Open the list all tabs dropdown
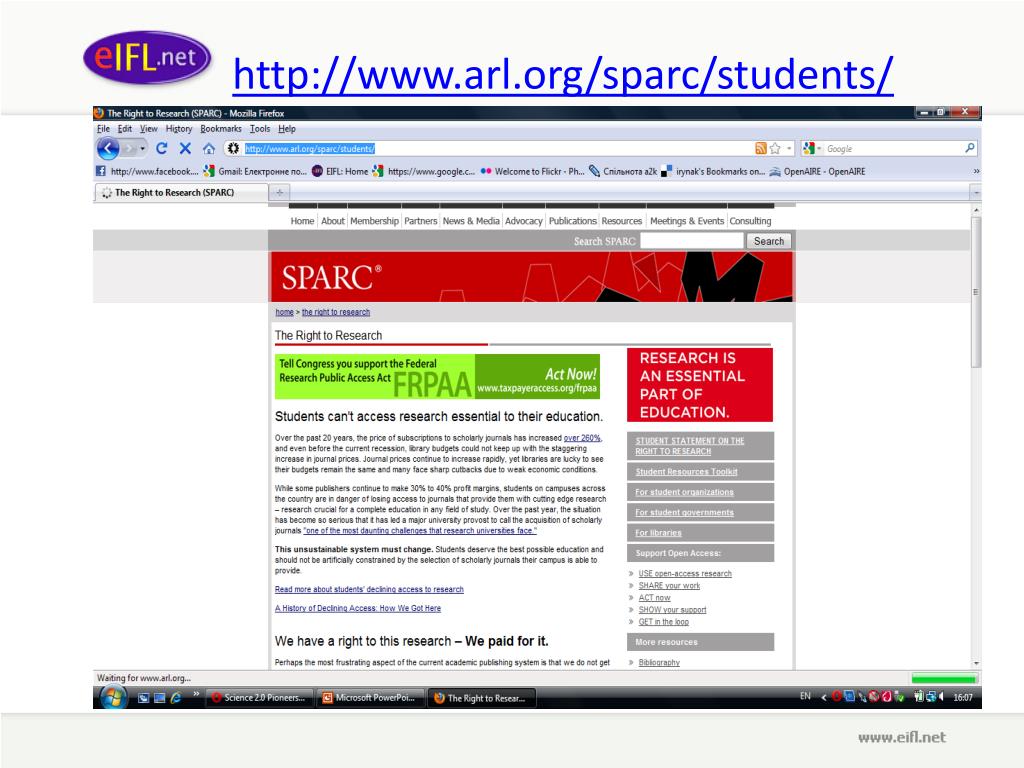This screenshot has width=1024, height=768. pyautogui.click(x=976, y=193)
